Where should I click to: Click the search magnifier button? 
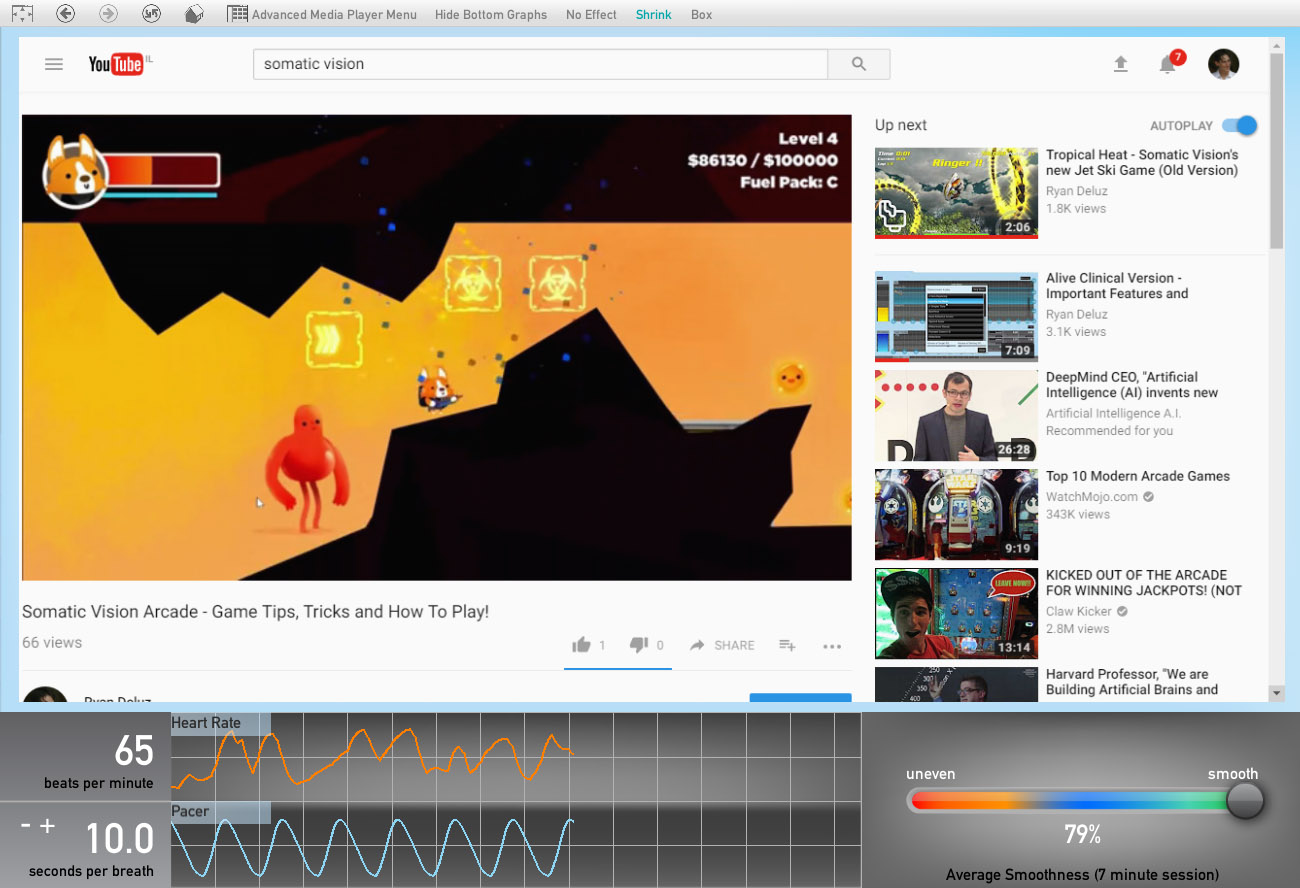click(858, 64)
